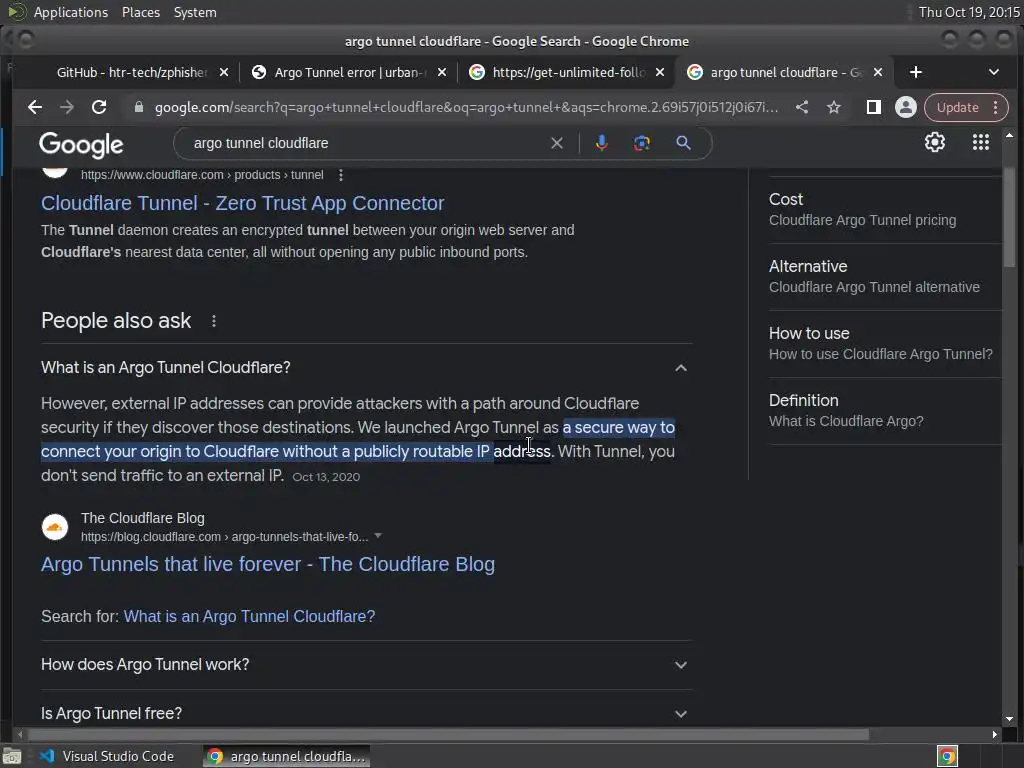Switch to Visual Studio Code in taskbar
This screenshot has height=768, width=1024.
pyautogui.click(x=108, y=756)
